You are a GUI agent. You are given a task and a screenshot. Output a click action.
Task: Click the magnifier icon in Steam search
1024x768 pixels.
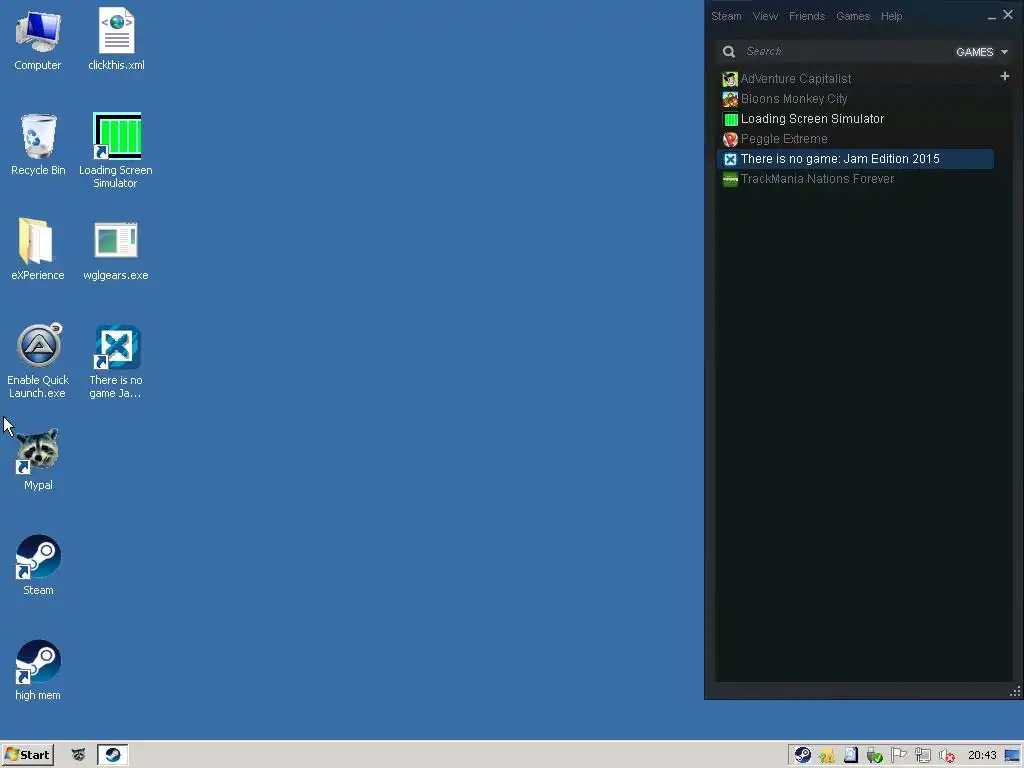point(729,52)
